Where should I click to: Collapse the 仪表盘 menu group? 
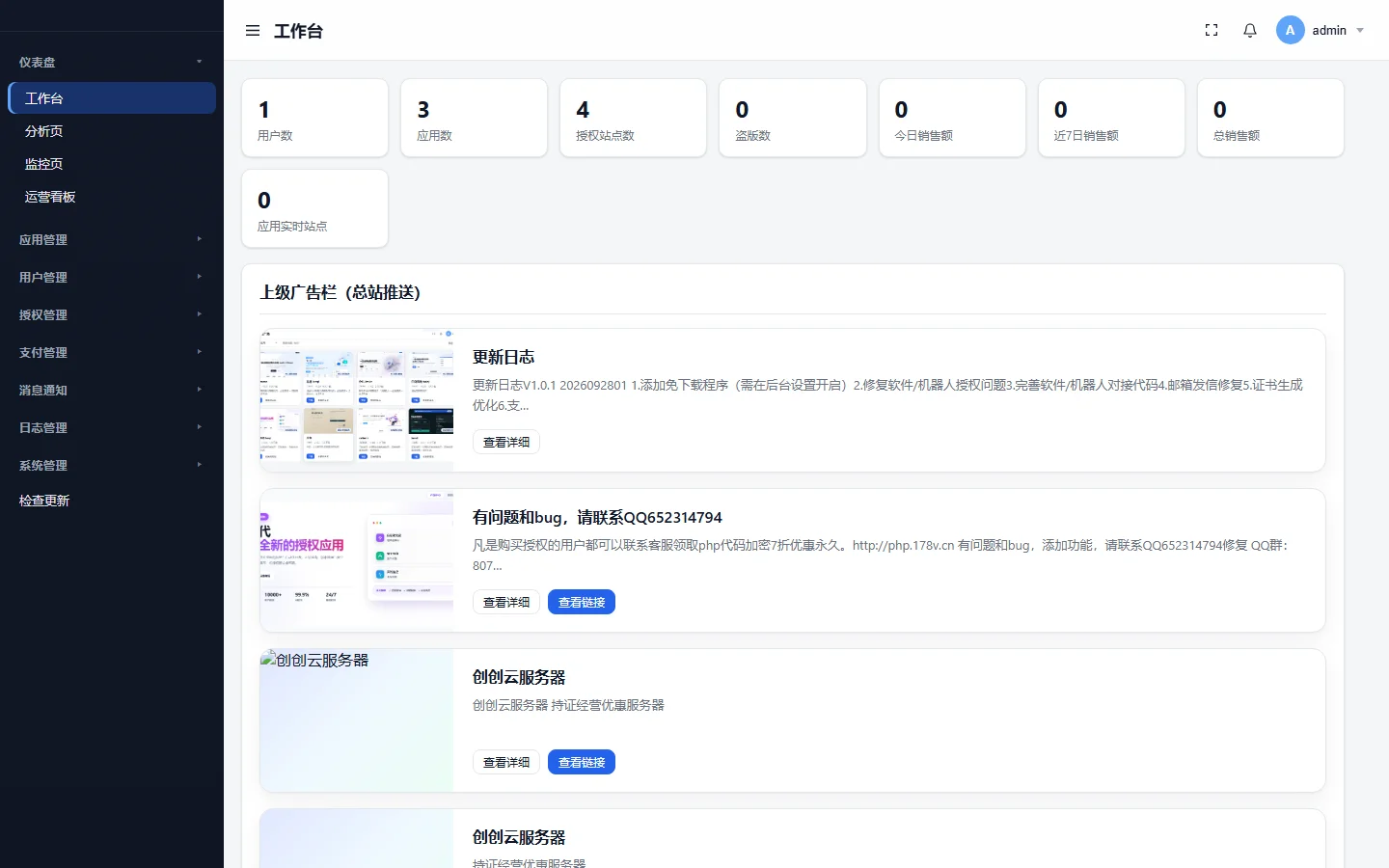[x=112, y=62]
